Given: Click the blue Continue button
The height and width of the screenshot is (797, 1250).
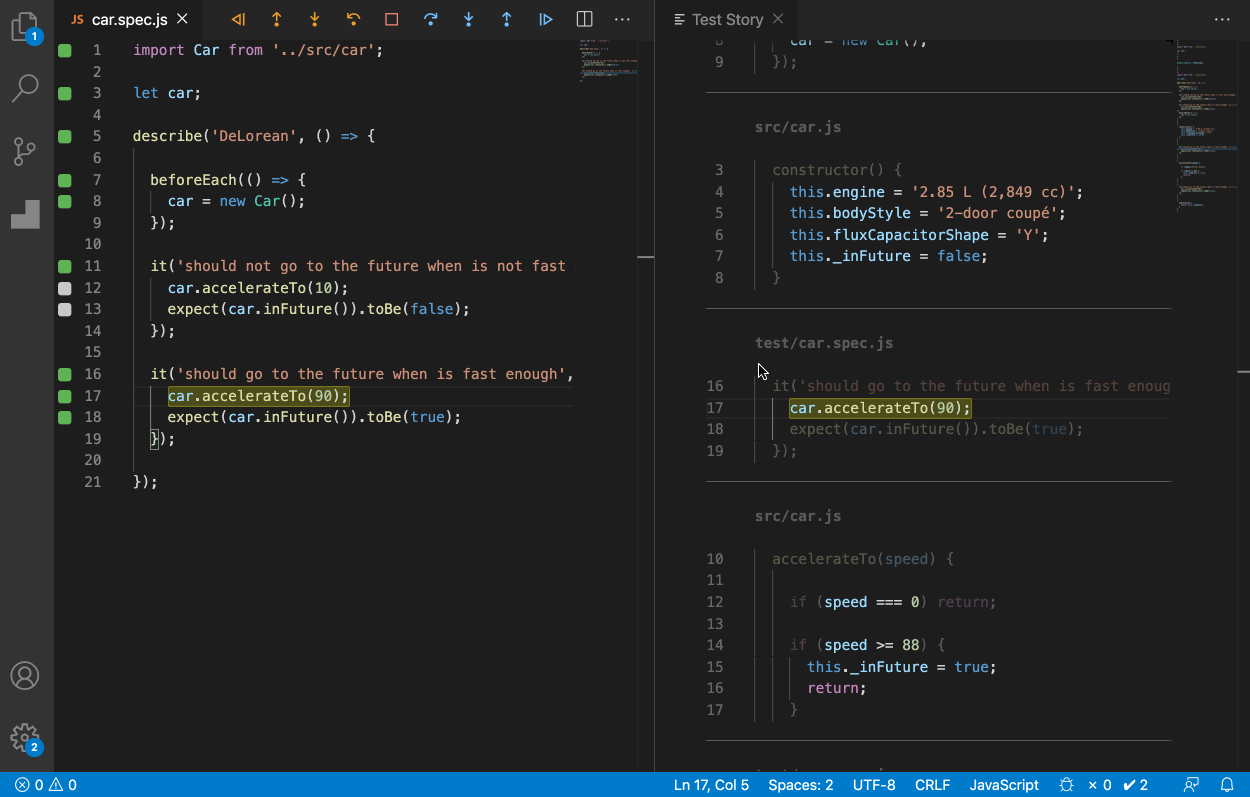Looking at the screenshot, I should pos(546,19).
